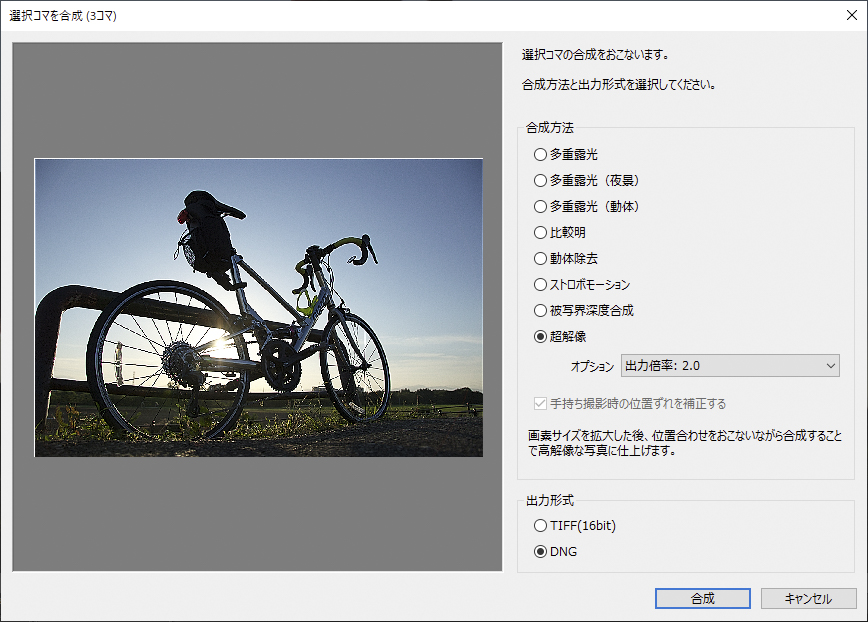Click the オプション label
Image resolution: width=868 pixels, height=622 pixels.
coord(592,366)
